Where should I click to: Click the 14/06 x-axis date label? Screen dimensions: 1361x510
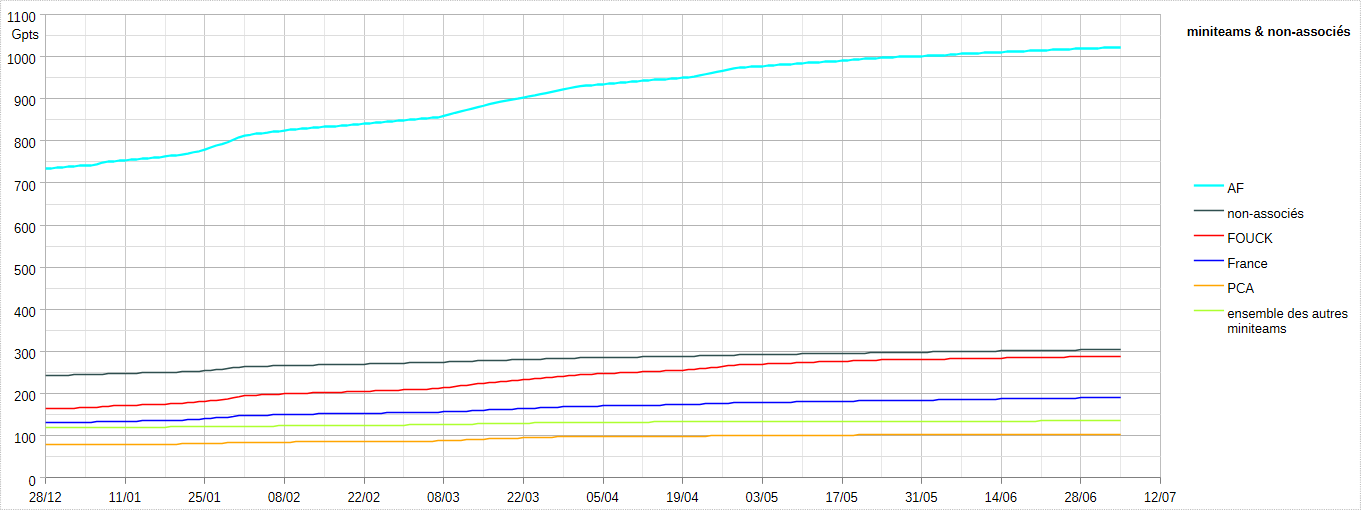point(1001,497)
